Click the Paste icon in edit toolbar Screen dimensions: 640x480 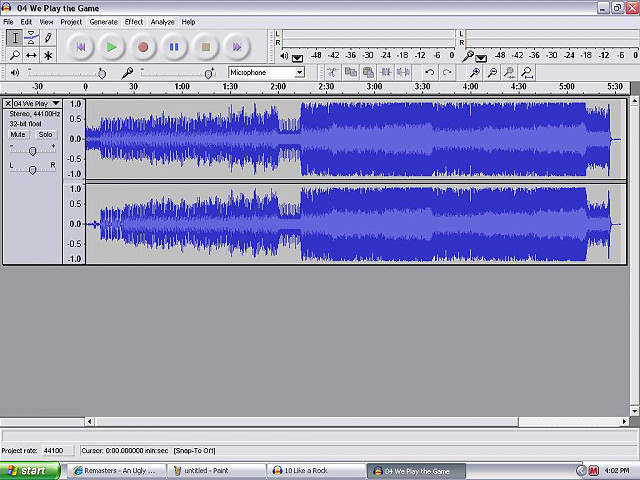368,73
